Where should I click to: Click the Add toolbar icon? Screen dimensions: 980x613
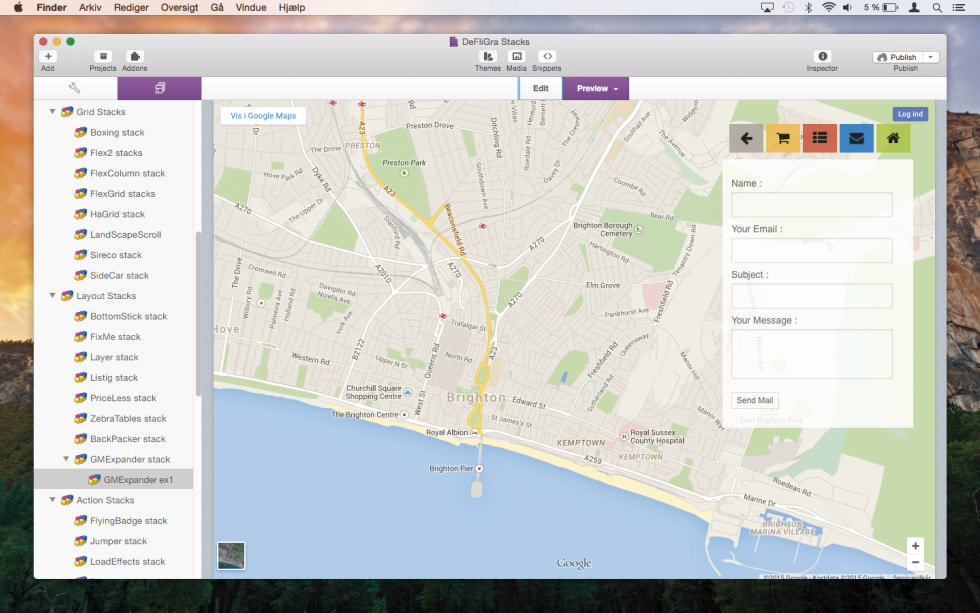[48, 57]
